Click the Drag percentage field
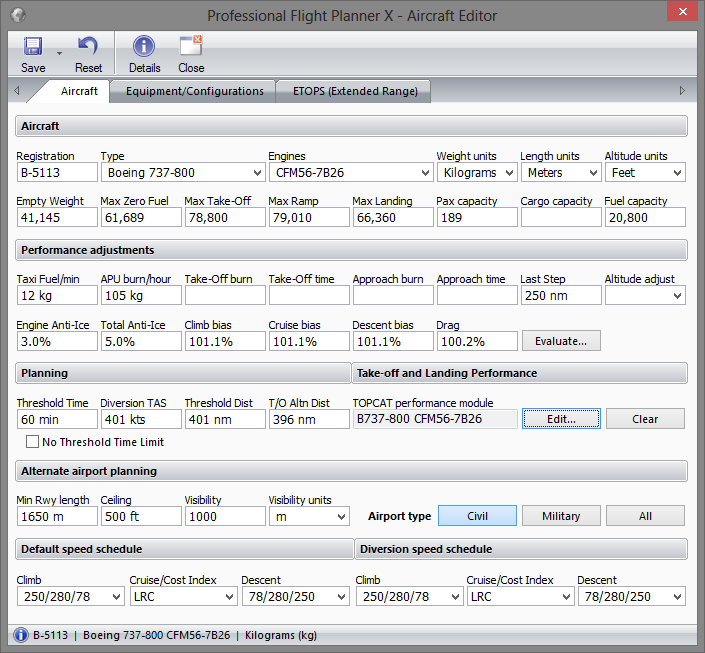 pyautogui.click(x=477, y=341)
